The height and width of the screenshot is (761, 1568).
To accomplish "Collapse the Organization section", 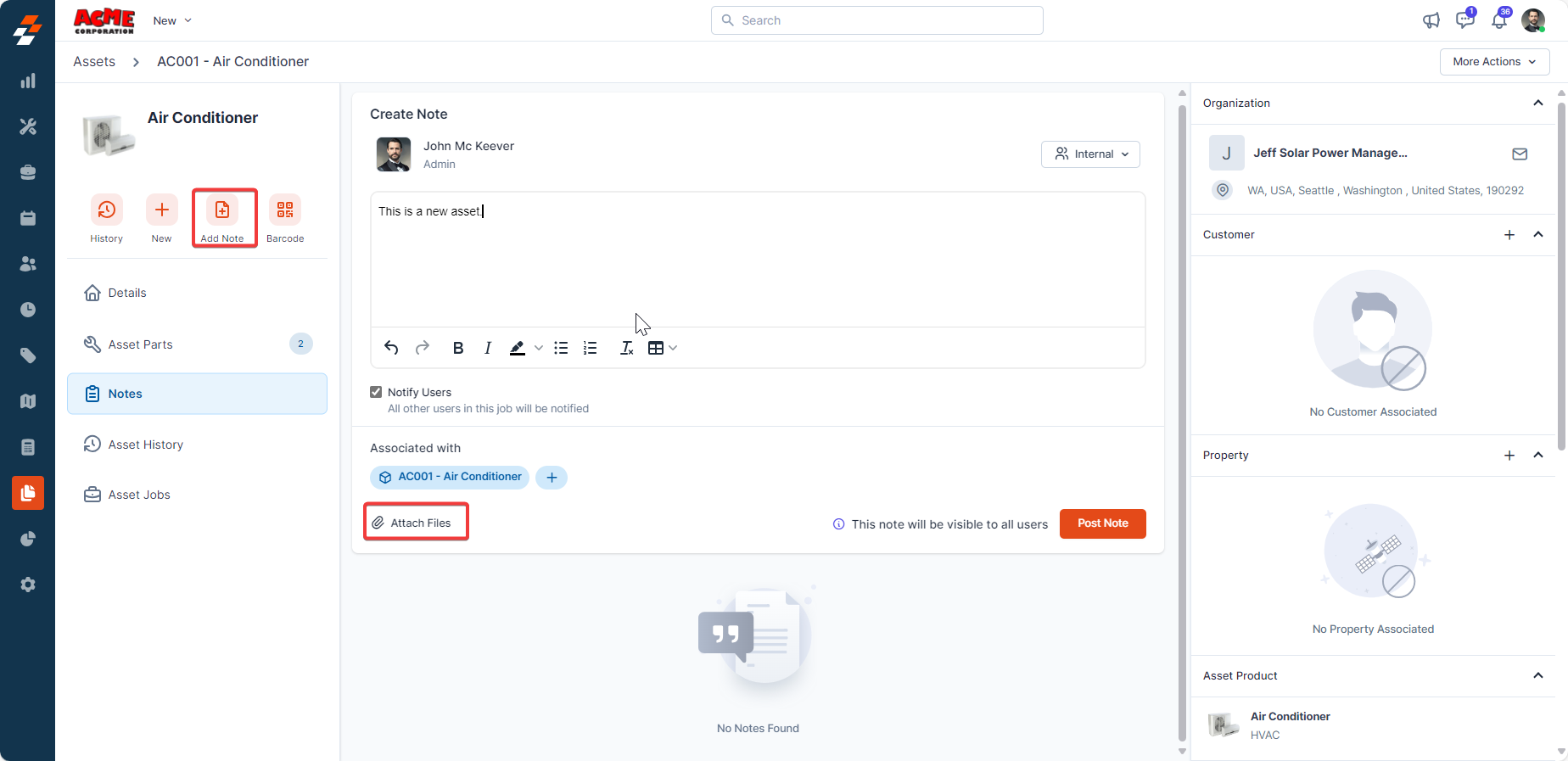I will click(x=1538, y=103).
